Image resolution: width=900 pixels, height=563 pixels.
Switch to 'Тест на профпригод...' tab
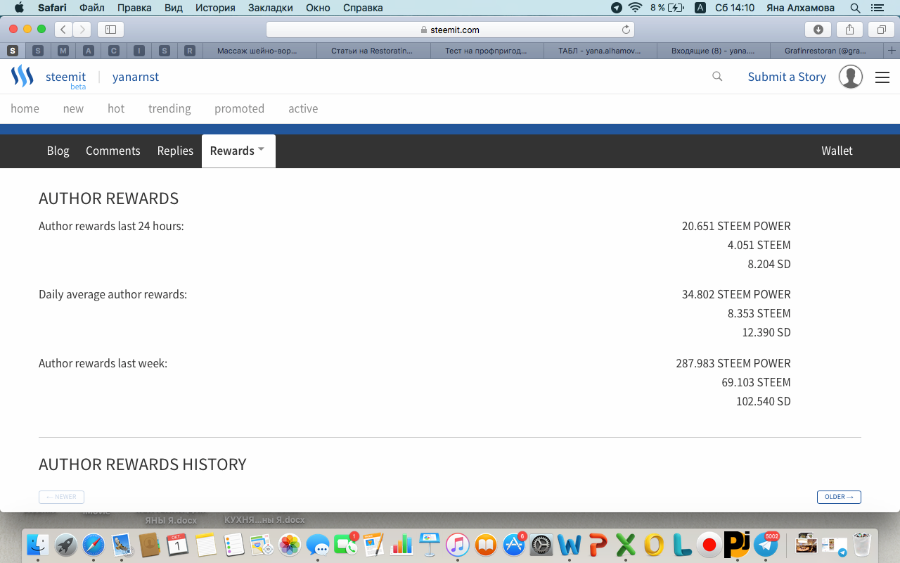click(486, 51)
